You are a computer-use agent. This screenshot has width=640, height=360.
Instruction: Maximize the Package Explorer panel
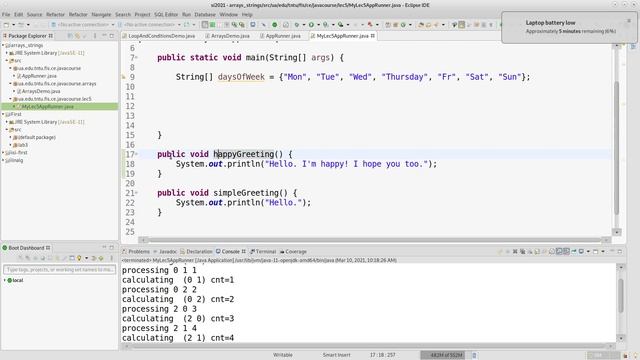[111, 36]
